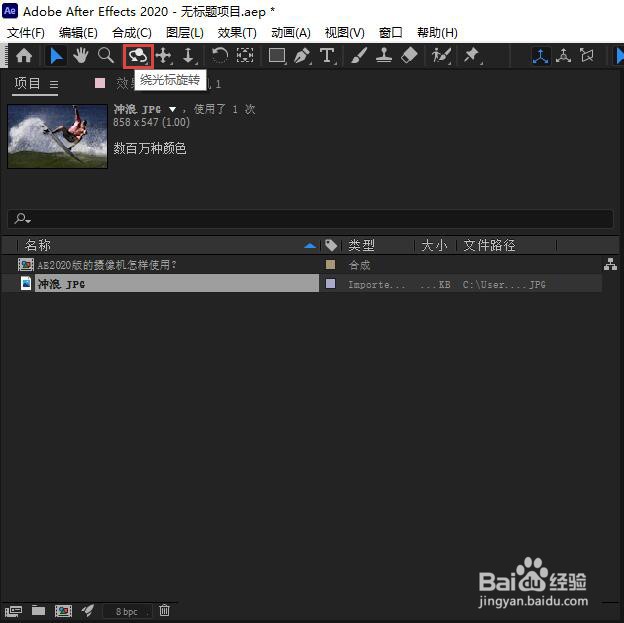
Task: Toggle sort direction arrow on 名称 column
Action: coord(310,246)
